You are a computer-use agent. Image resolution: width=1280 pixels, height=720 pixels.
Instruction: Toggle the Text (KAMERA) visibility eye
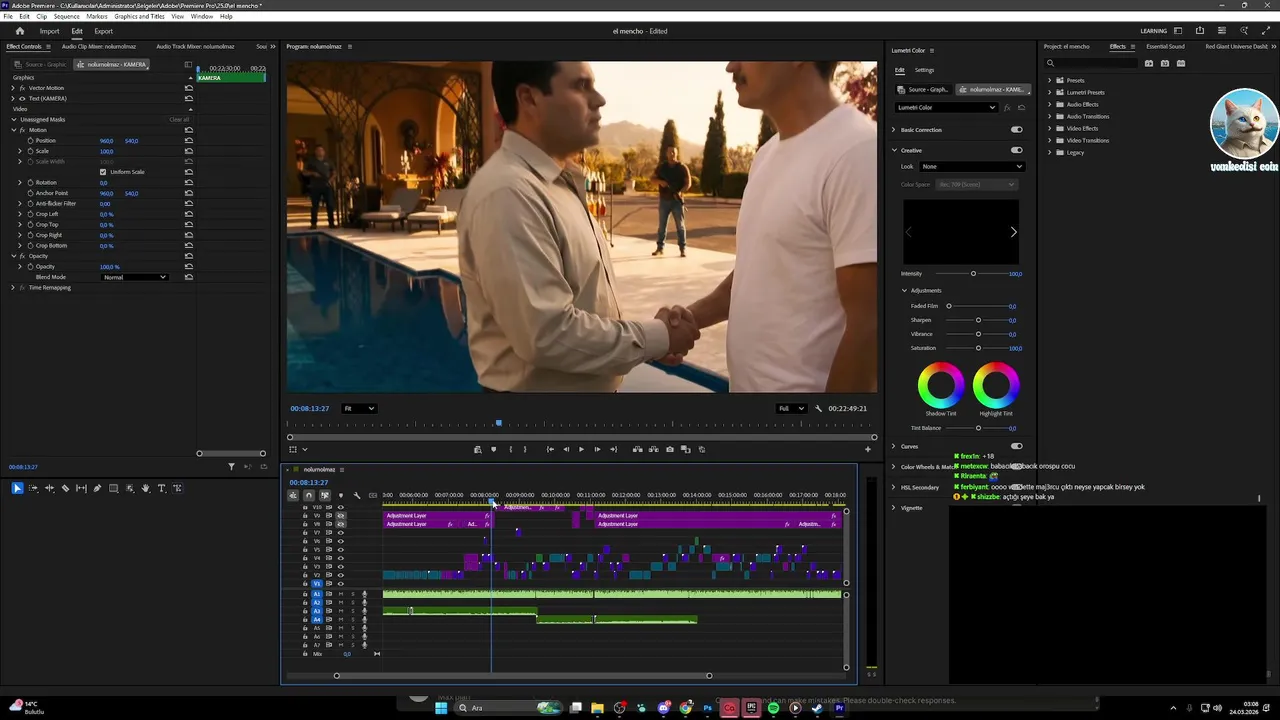21,98
